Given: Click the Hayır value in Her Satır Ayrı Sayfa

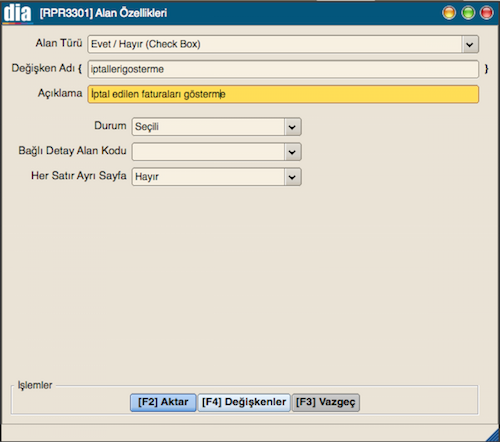Looking at the screenshot, I should [147, 177].
